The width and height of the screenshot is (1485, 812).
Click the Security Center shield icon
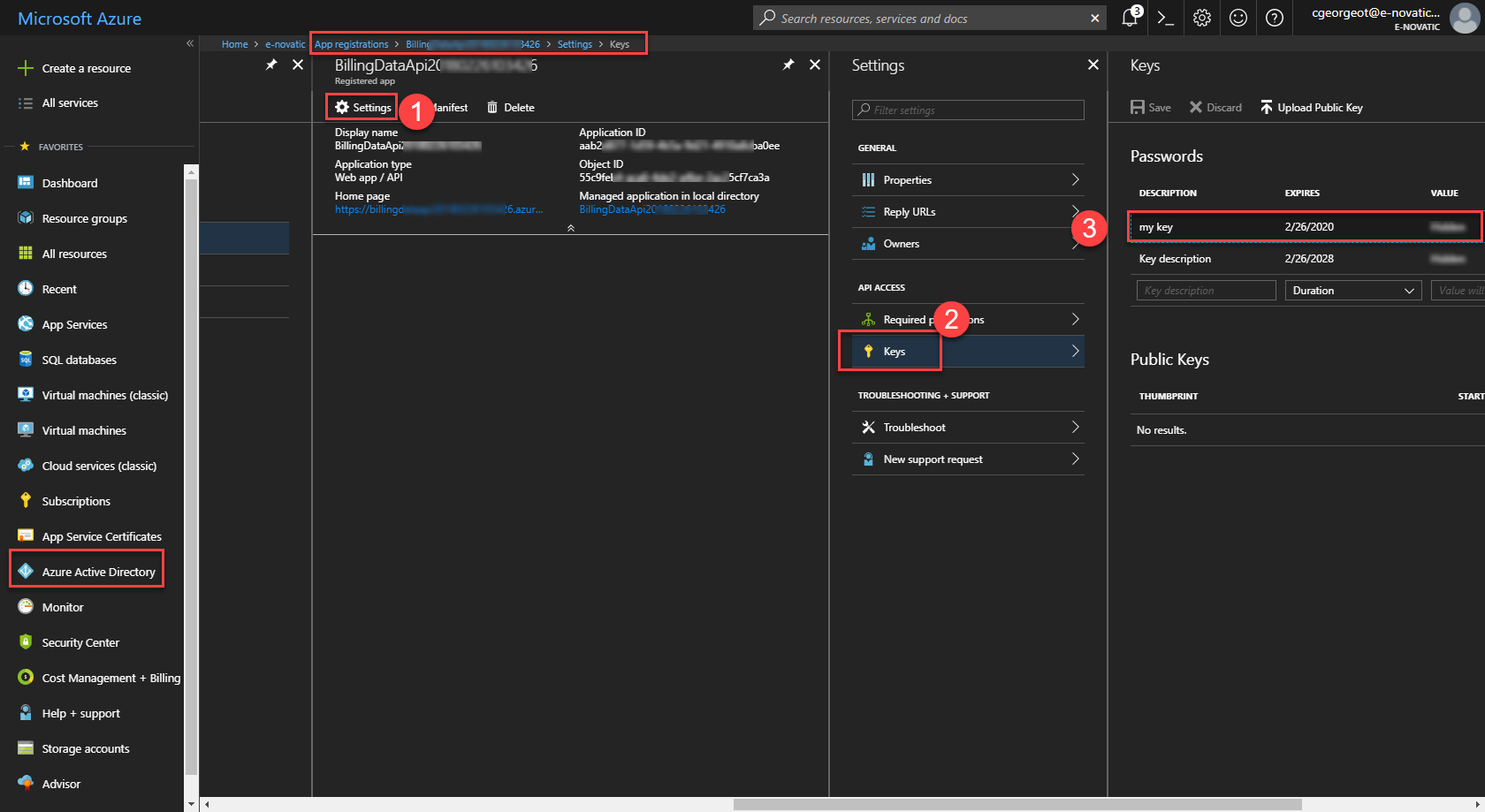(26, 642)
